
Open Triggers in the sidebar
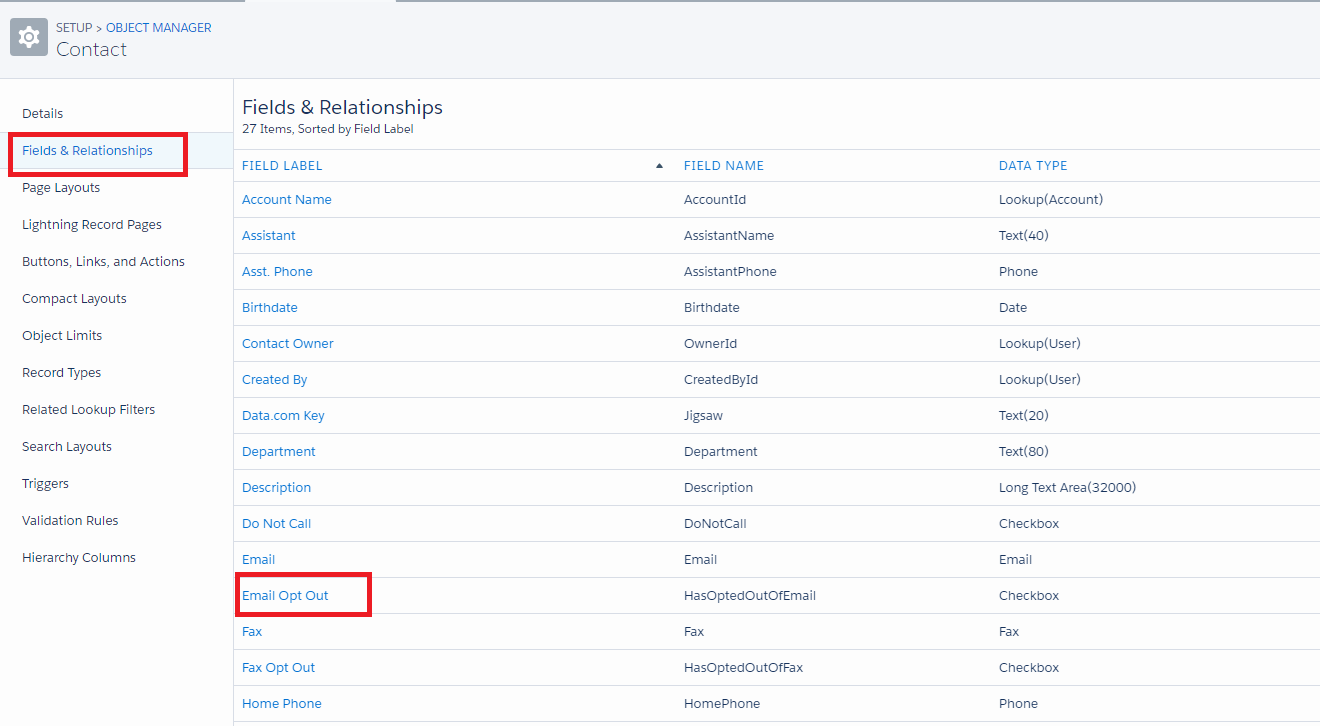point(46,484)
